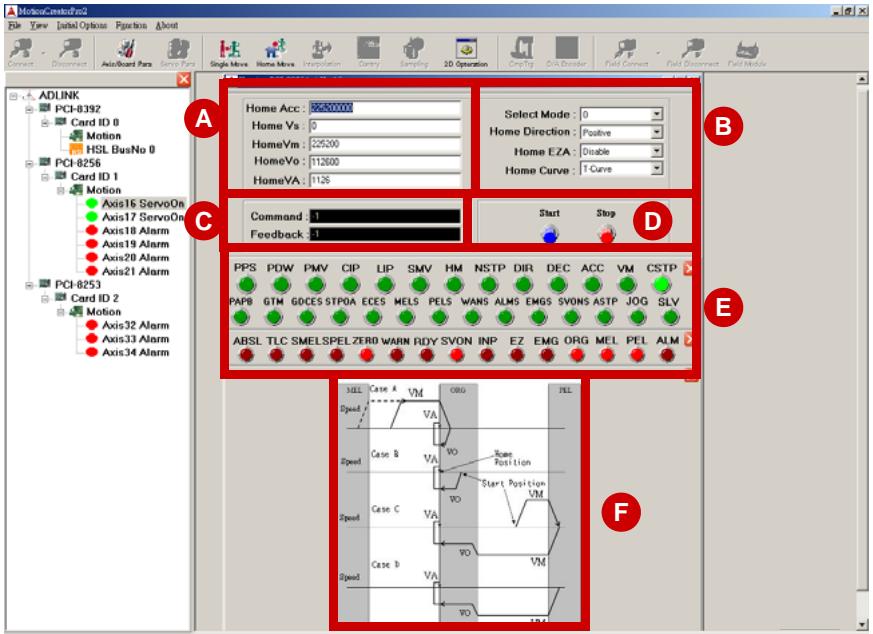The height and width of the screenshot is (634, 873).
Task: Click the Connect toolbar icon
Action: 21,52
